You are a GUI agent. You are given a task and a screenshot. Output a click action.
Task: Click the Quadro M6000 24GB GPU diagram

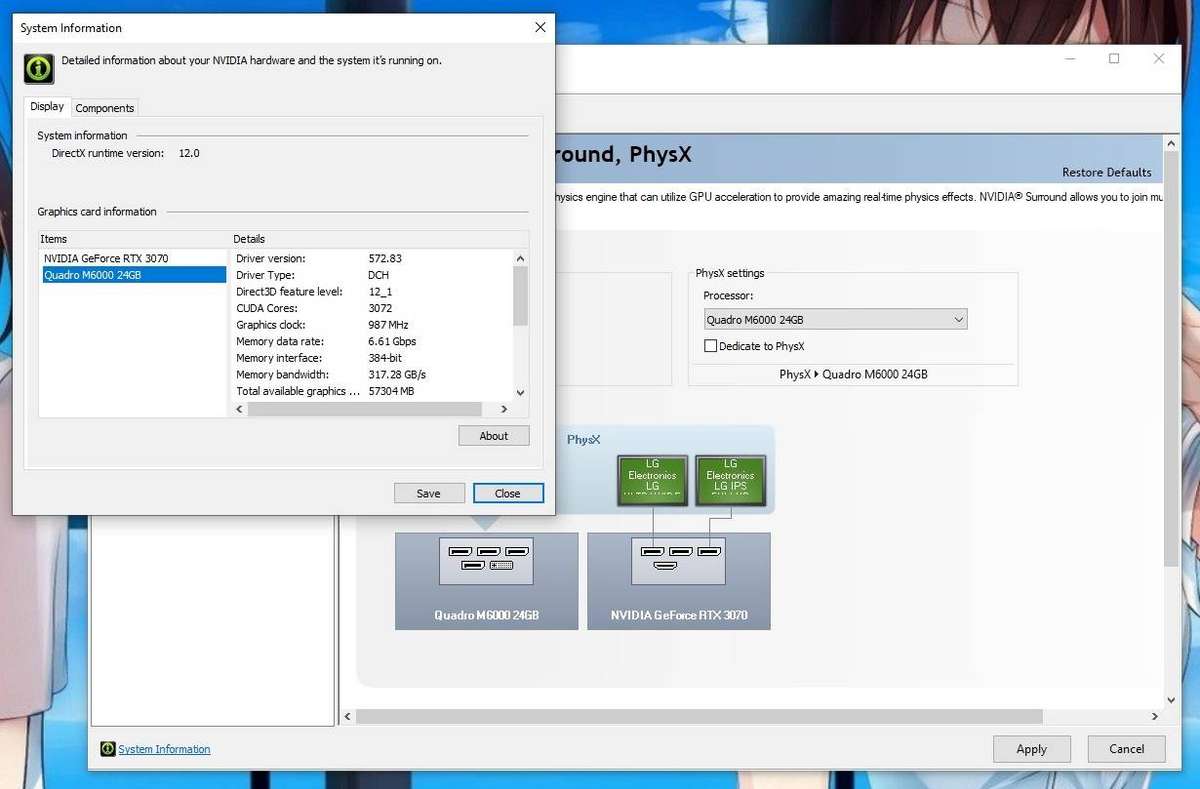(486, 580)
